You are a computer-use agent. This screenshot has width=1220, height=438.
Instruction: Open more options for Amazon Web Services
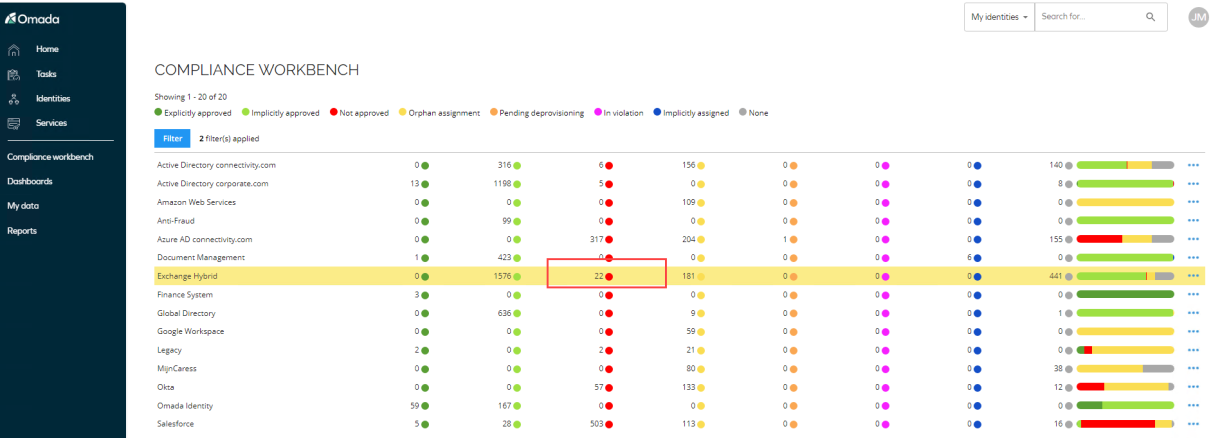pyautogui.click(x=1193, y=202)
